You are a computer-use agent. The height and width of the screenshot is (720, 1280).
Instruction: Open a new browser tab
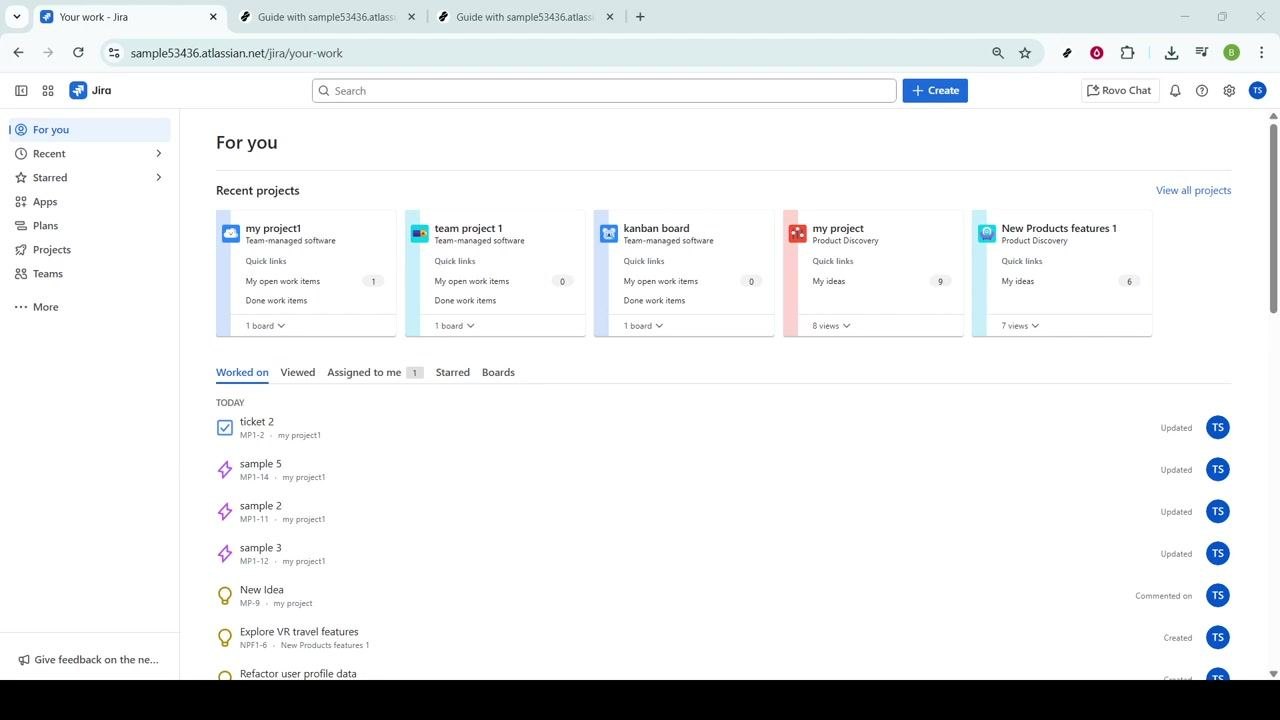pos(640,17)
